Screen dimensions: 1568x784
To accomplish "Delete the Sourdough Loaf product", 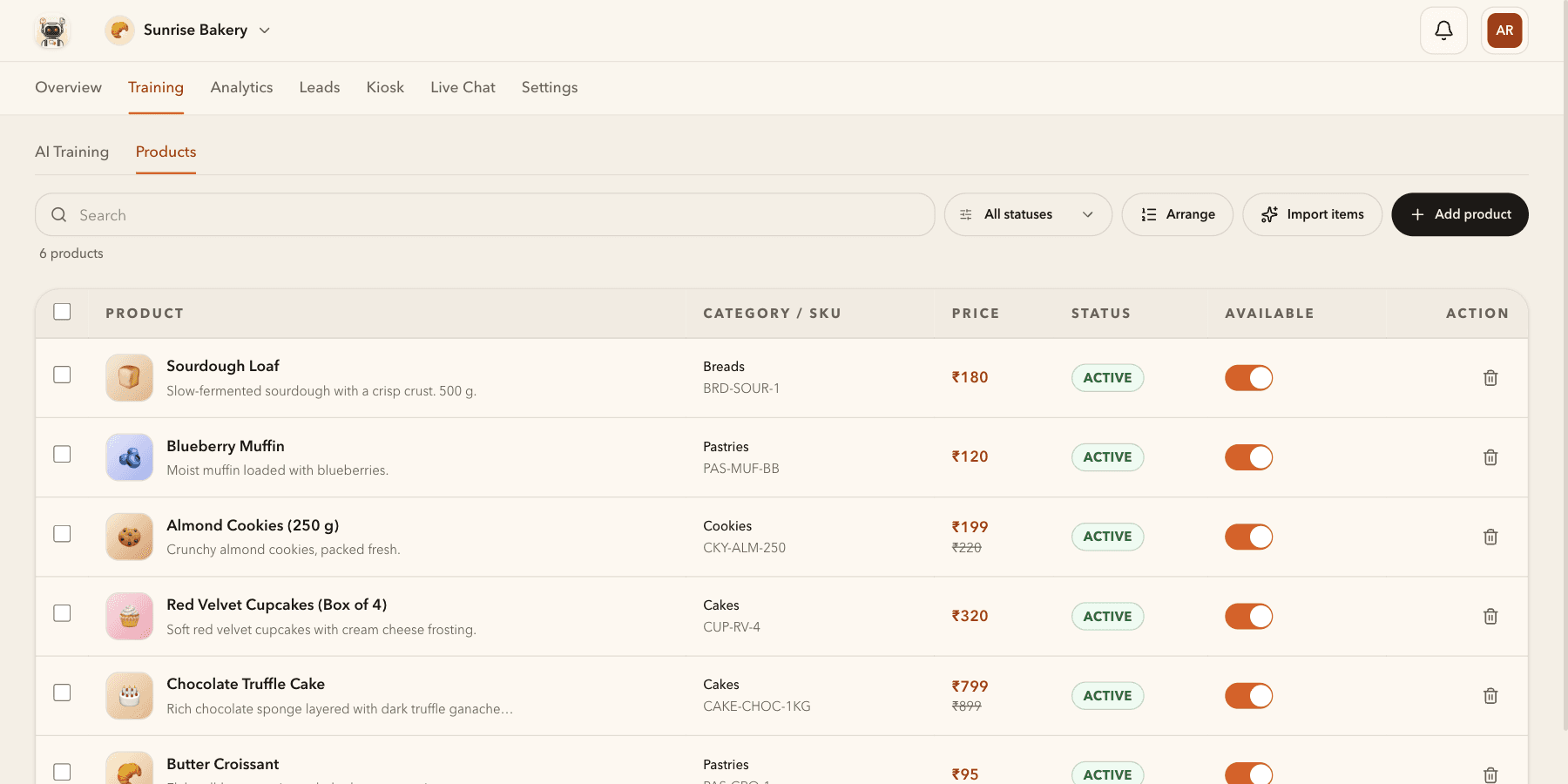I will (1490, 378).
